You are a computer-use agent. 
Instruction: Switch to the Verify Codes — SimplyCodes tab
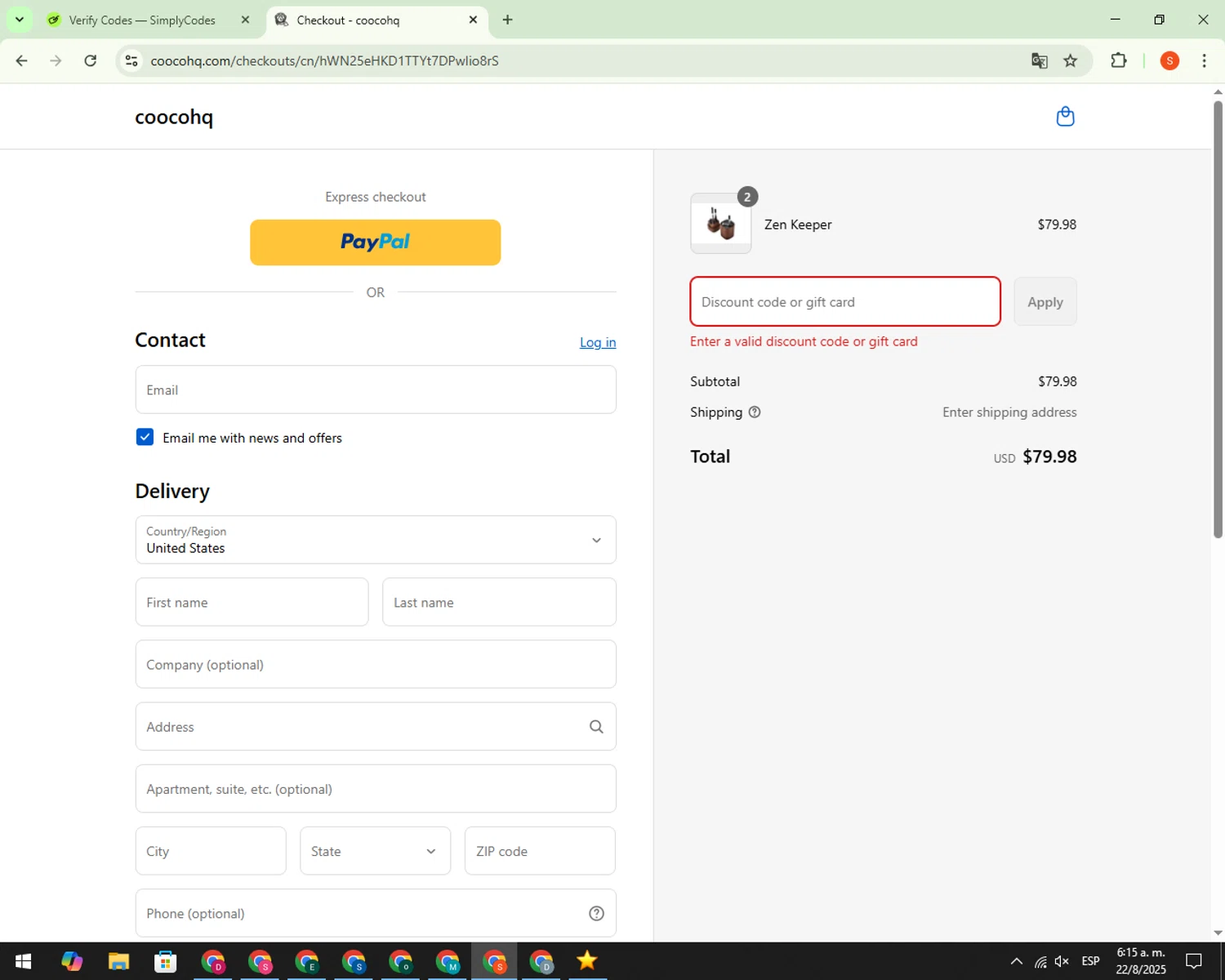(x=143, y=20)
